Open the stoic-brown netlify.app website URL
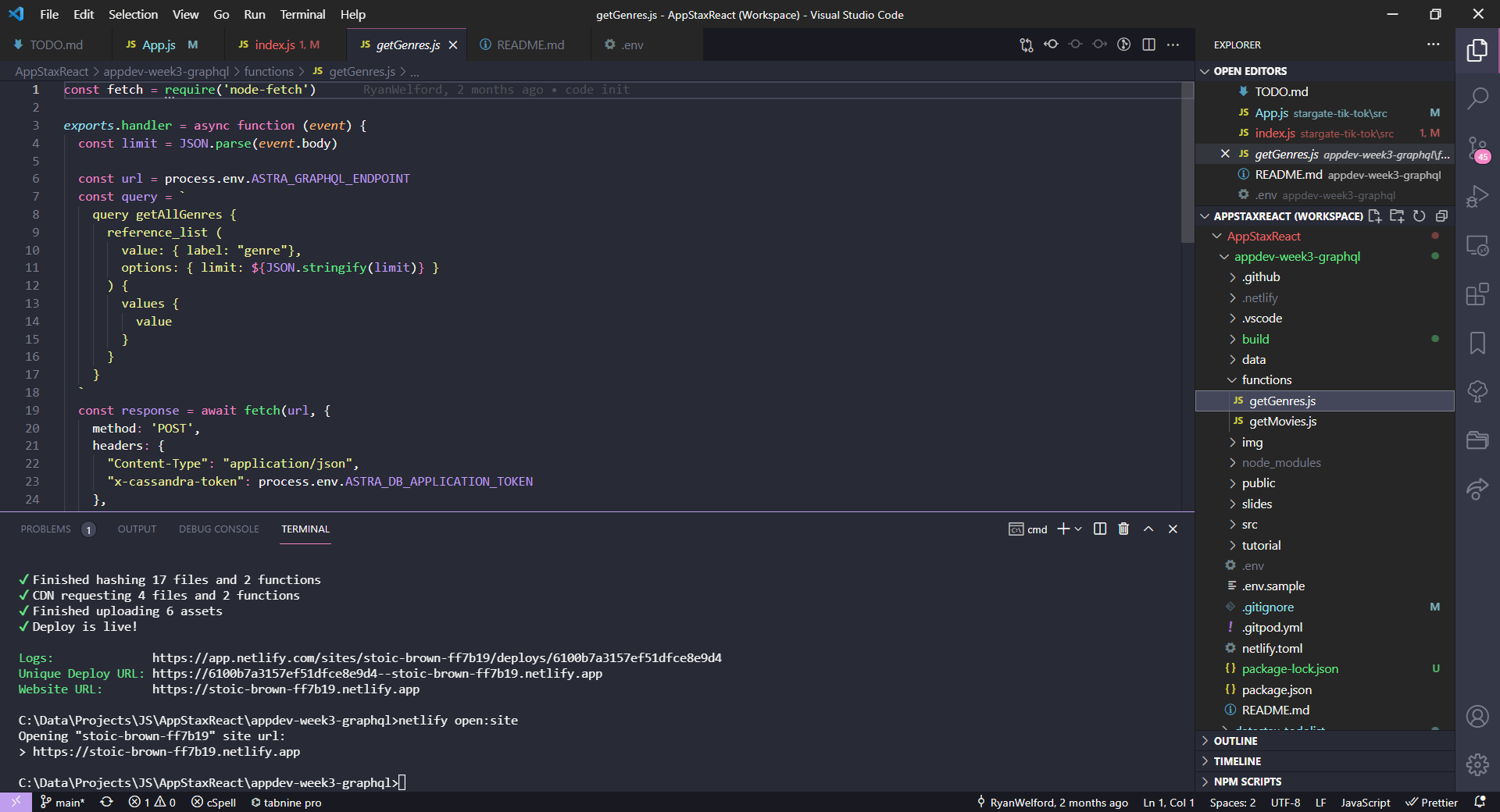Screen dimensions: 1500x812 click(x=286, y=689)
